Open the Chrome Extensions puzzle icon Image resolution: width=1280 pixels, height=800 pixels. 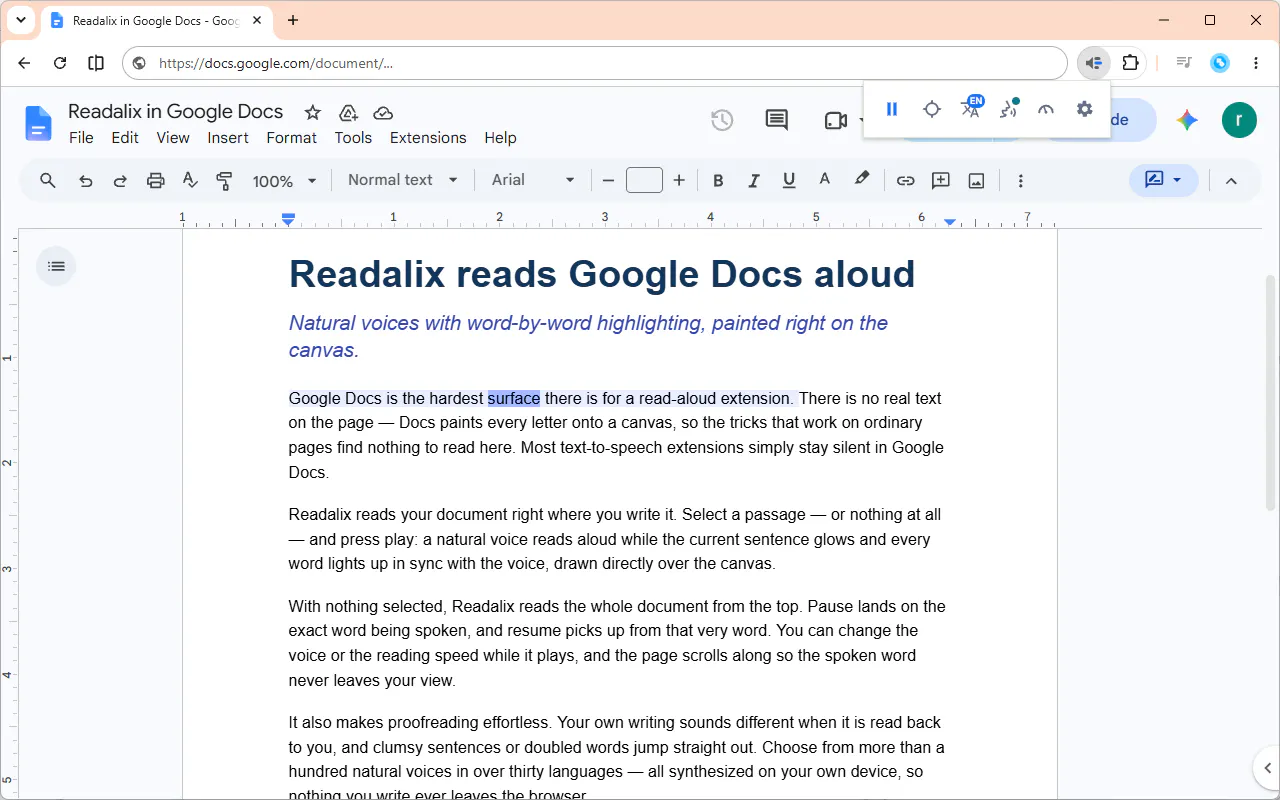click(1130, 63)
